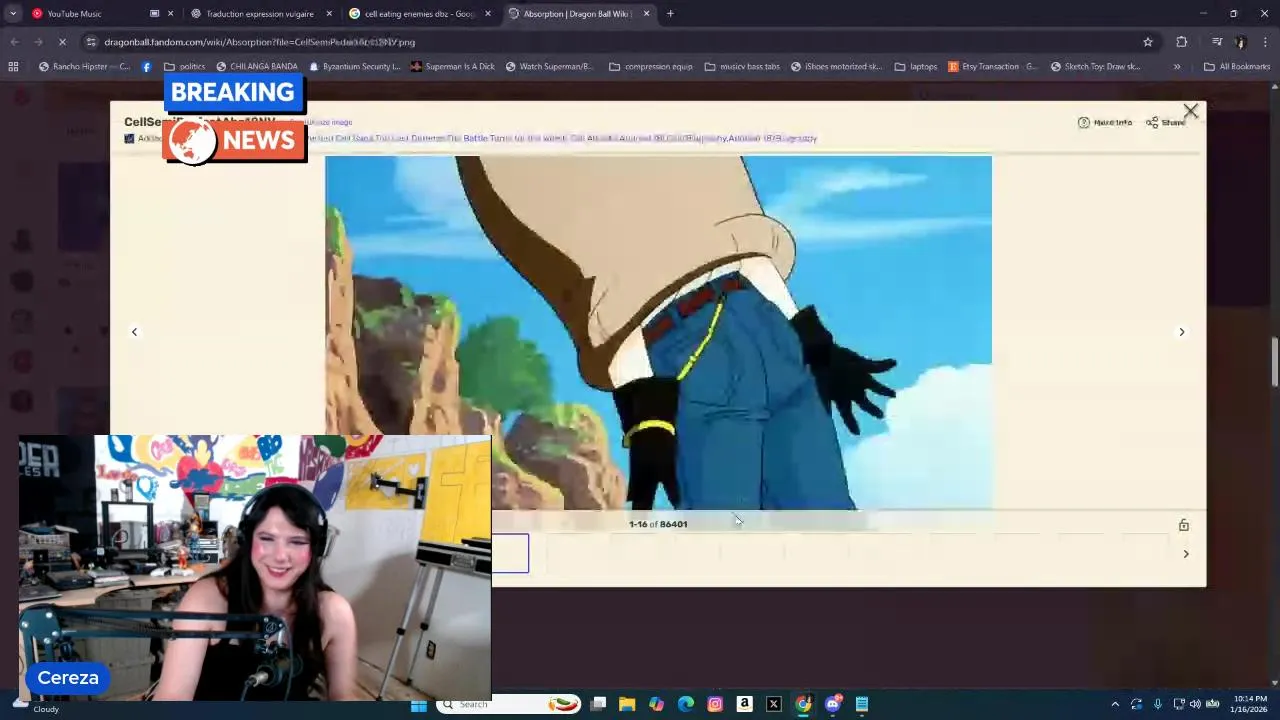This screenshot has width=1280, height=720.
Task: Open the Etsy Transaction bookmark
Action: [992, 67]
